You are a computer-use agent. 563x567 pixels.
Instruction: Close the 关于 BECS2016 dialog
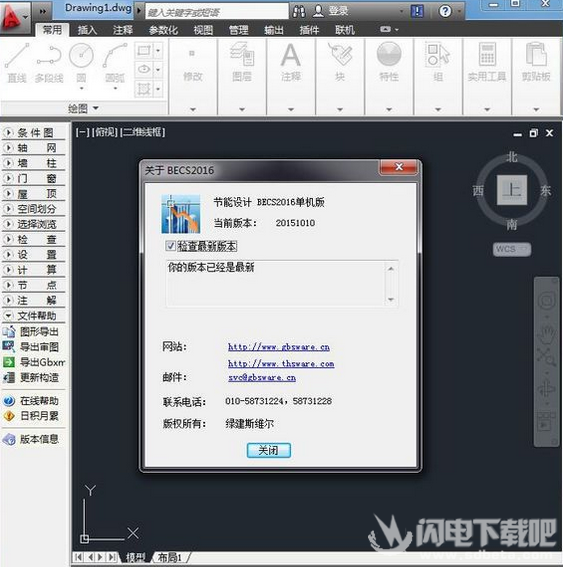click(x=399, y=167)
